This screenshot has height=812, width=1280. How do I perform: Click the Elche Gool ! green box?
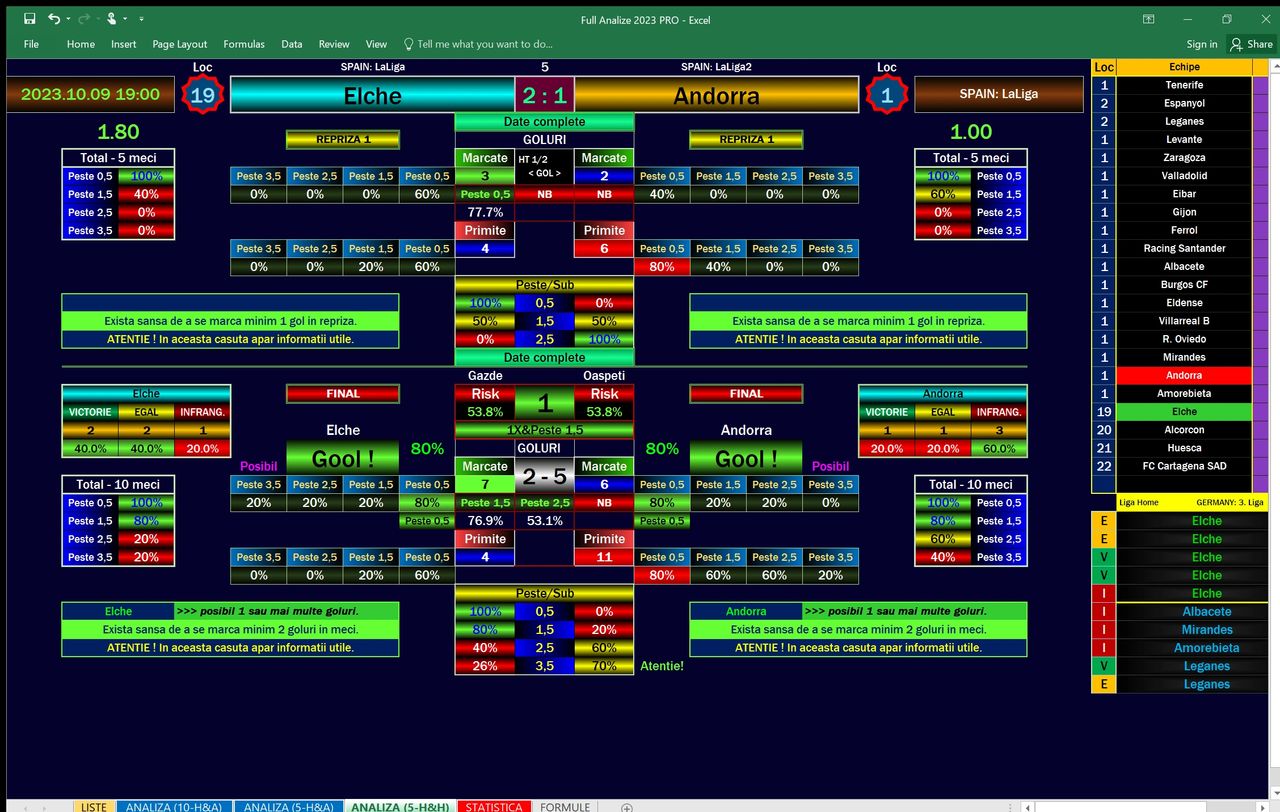coord(343,458)
